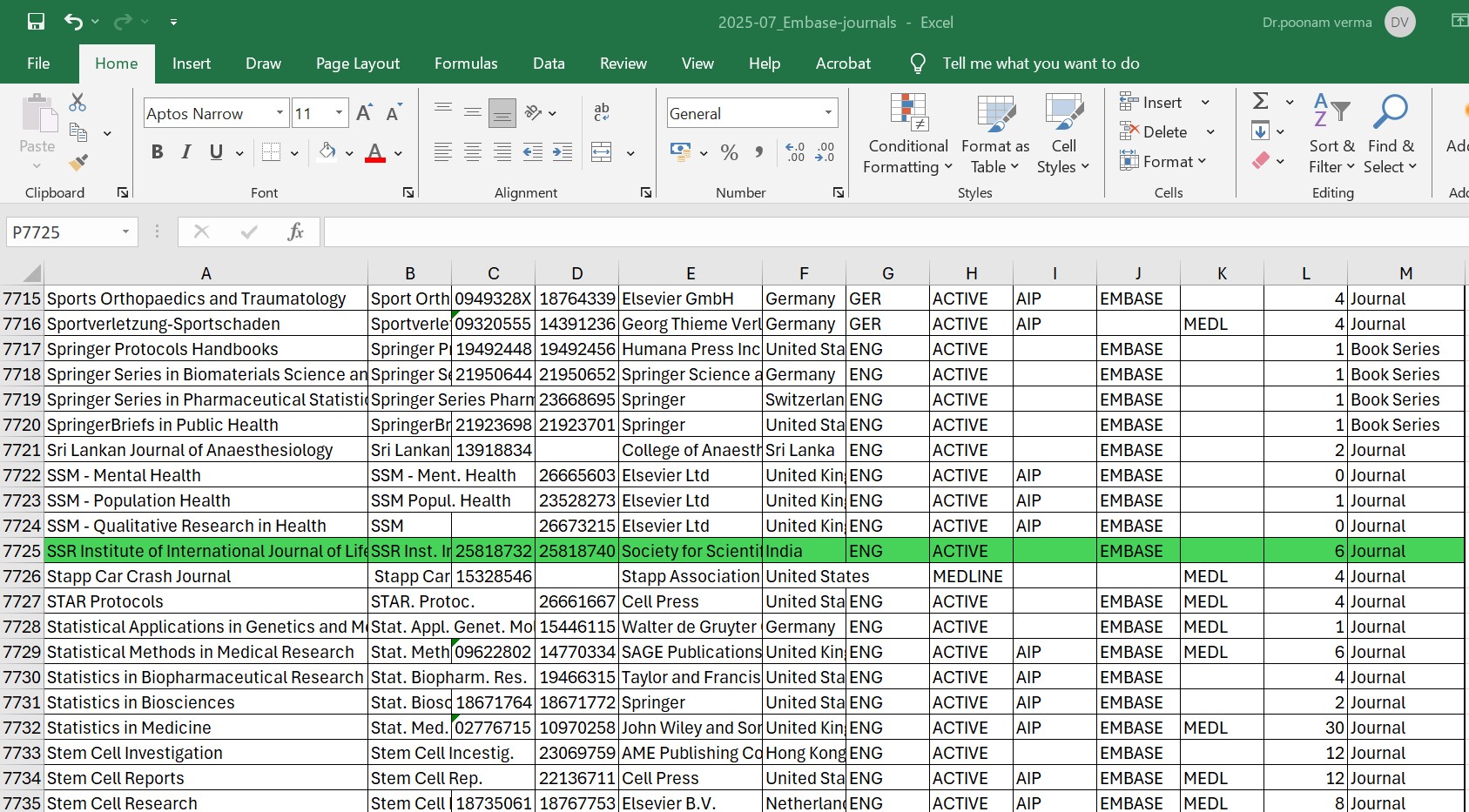
Task: Toggle Italic formatting
Action: 186,152
